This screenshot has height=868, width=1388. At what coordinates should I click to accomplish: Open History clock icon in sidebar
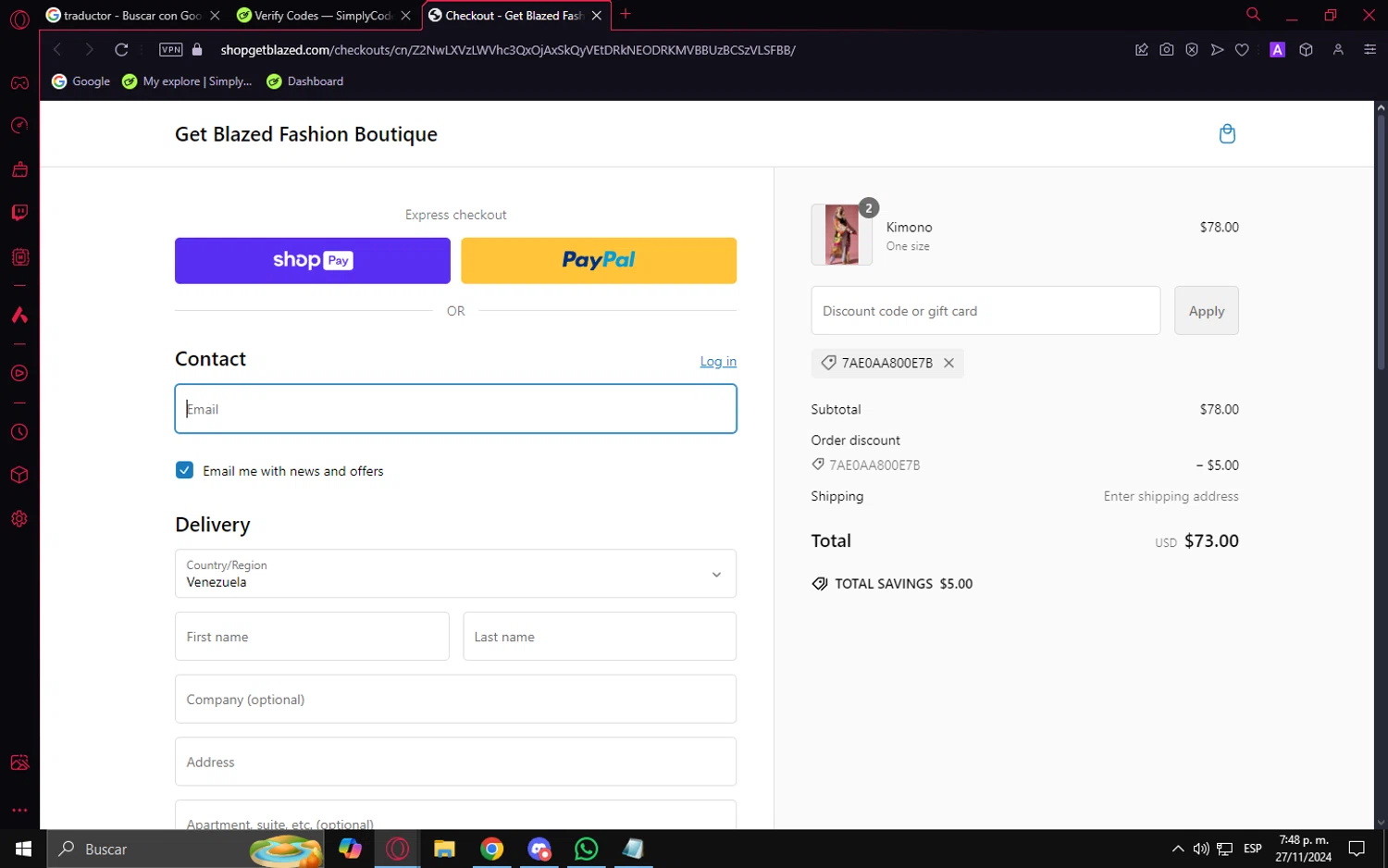(x=19, y=432)
